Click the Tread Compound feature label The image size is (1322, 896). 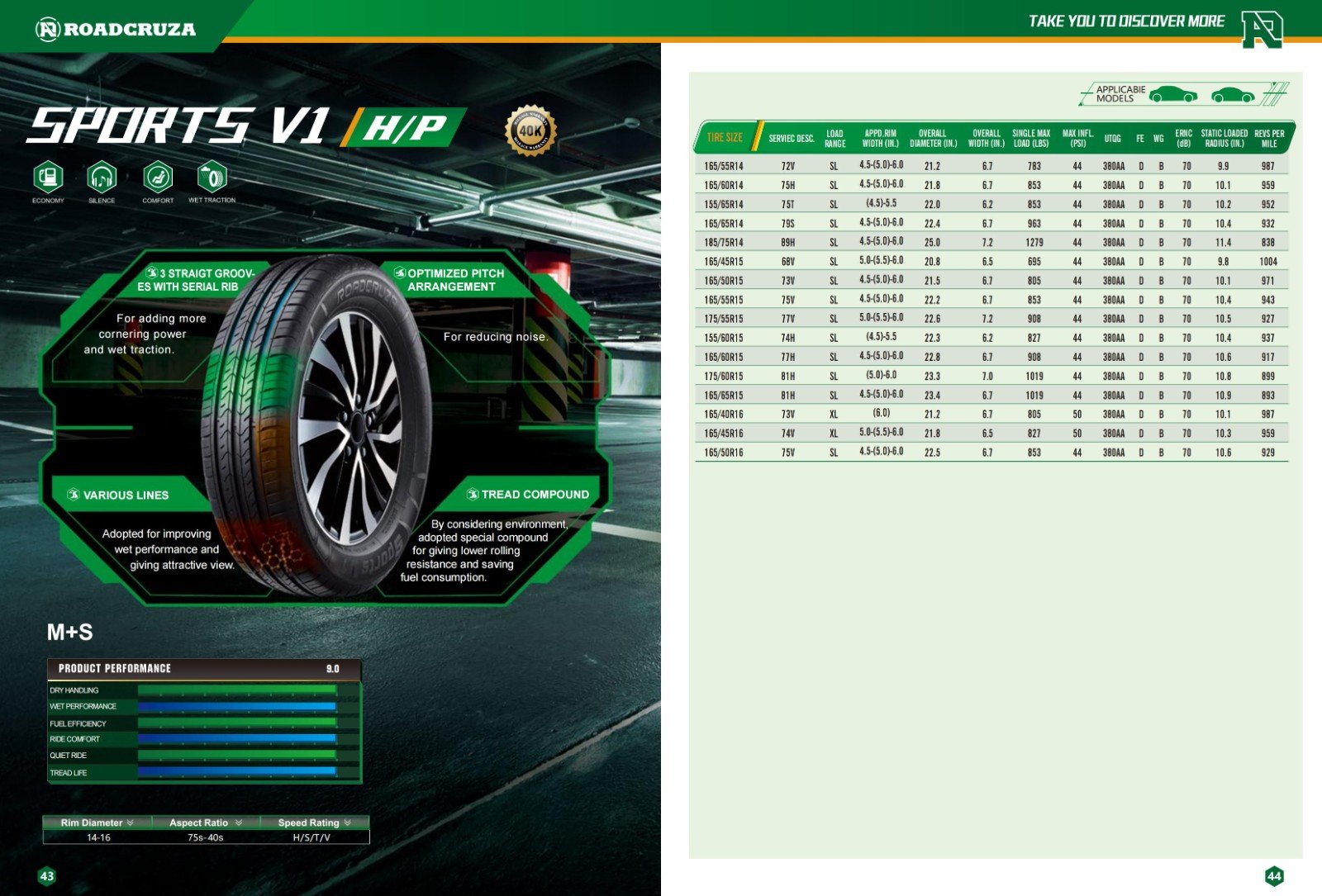pos(535,495)
